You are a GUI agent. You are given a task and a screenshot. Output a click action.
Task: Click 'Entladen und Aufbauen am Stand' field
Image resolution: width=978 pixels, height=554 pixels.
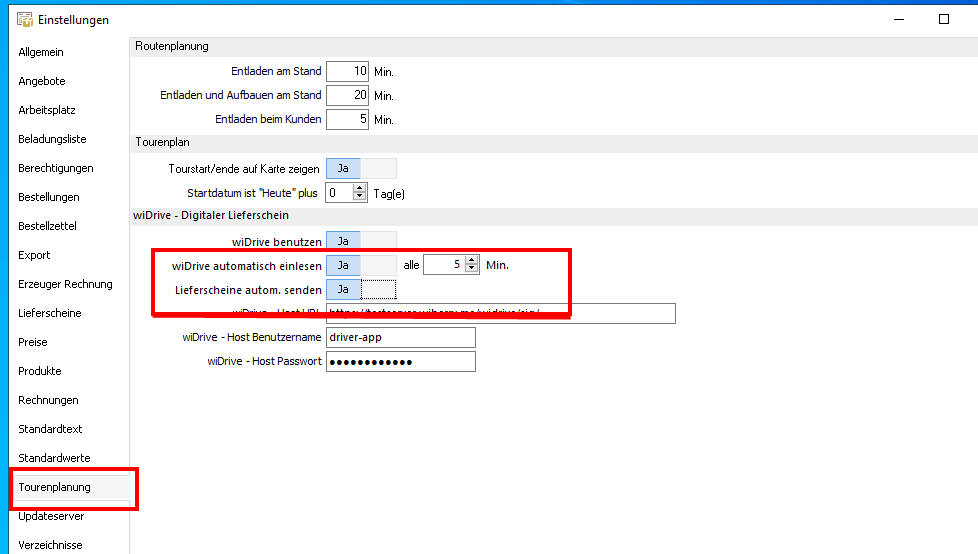pyautogui.click(x=347, y=95)
